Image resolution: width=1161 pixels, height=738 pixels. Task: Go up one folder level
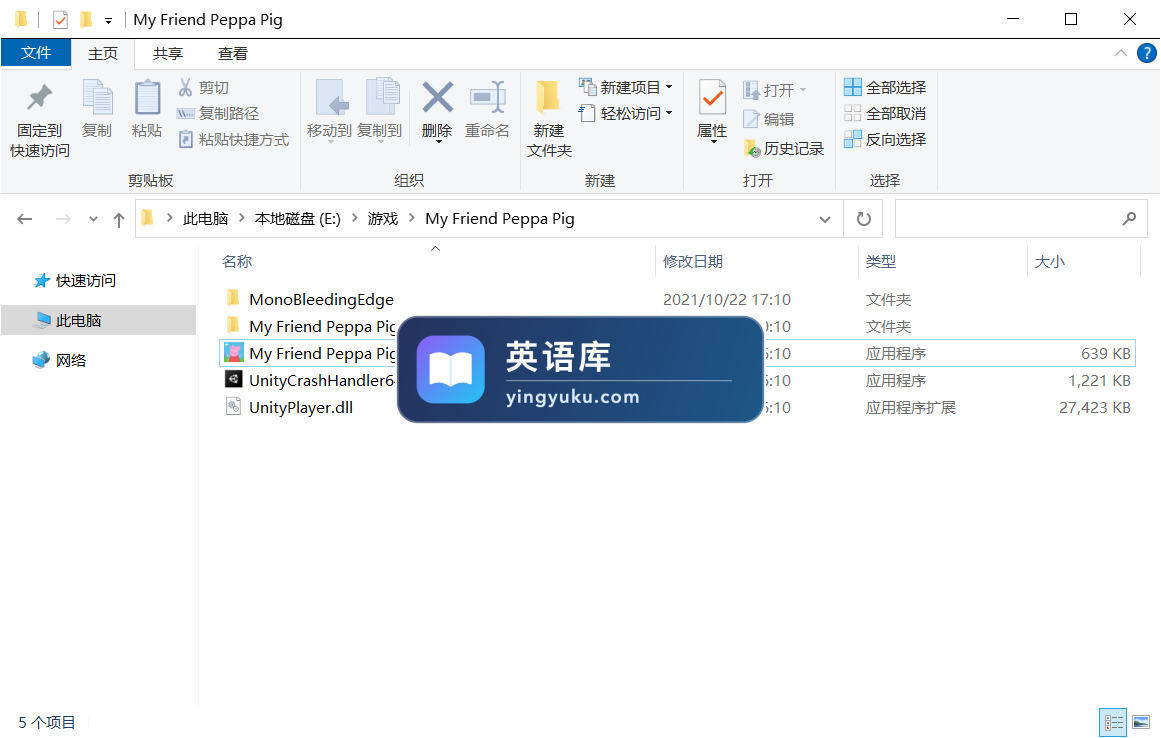coord(118,219)
